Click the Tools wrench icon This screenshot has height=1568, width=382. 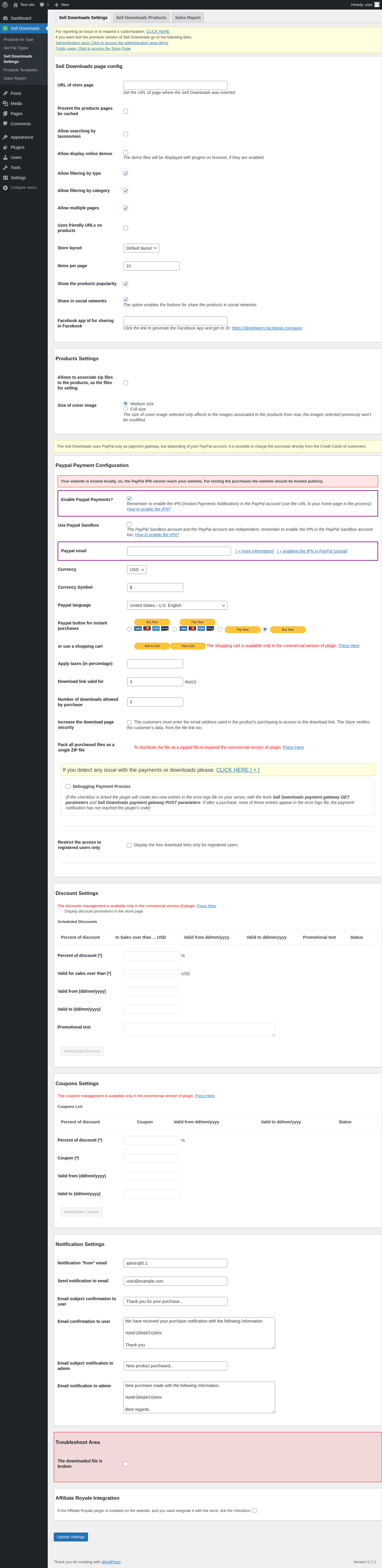pyautogui.click(x=5, y=167)
